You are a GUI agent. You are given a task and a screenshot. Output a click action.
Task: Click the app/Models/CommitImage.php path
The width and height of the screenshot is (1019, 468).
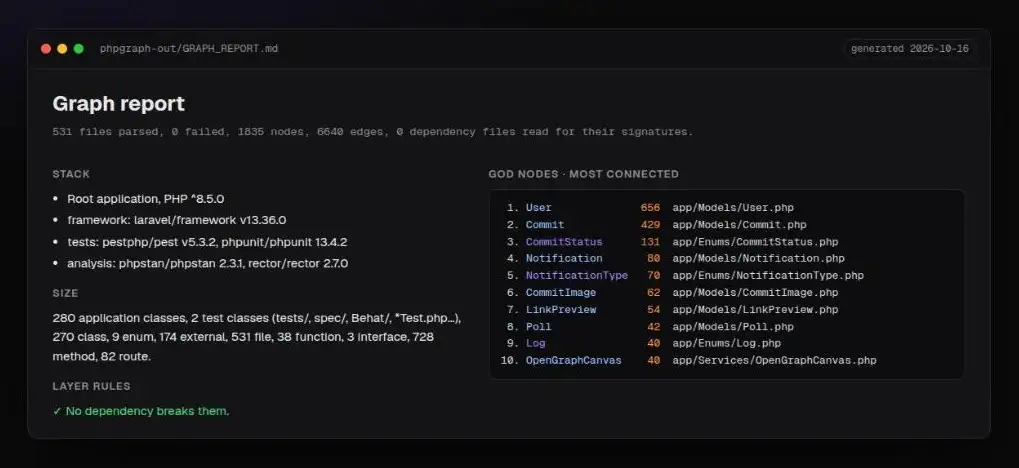[755, 292]
